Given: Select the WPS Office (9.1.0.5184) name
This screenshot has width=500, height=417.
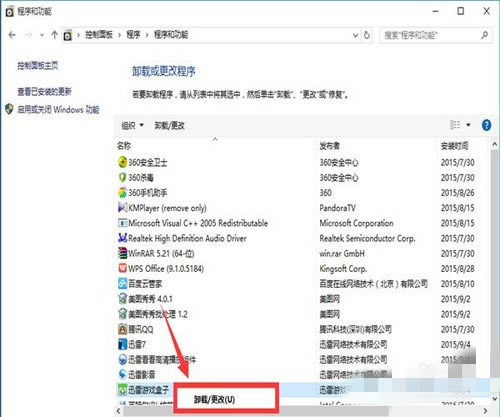Looking at the screenshot, I should (x=166, y=269).
